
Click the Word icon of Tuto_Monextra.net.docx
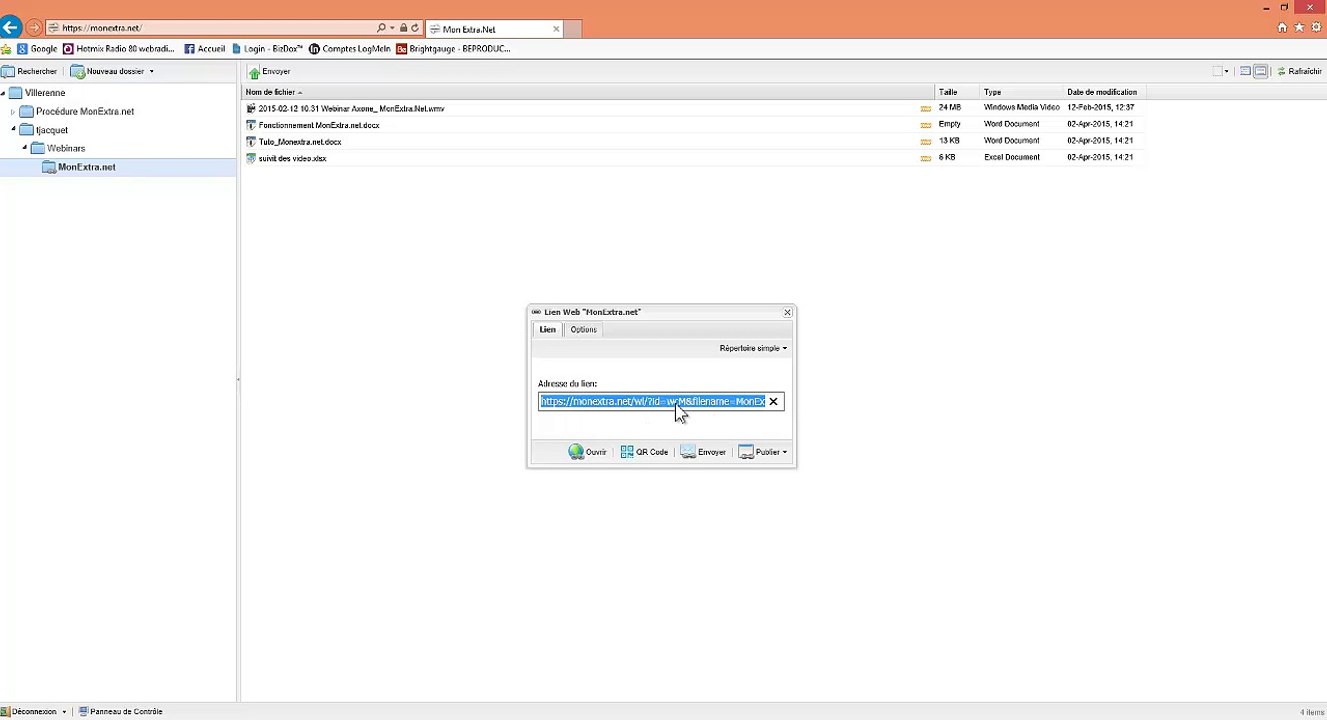click(251, 142)
